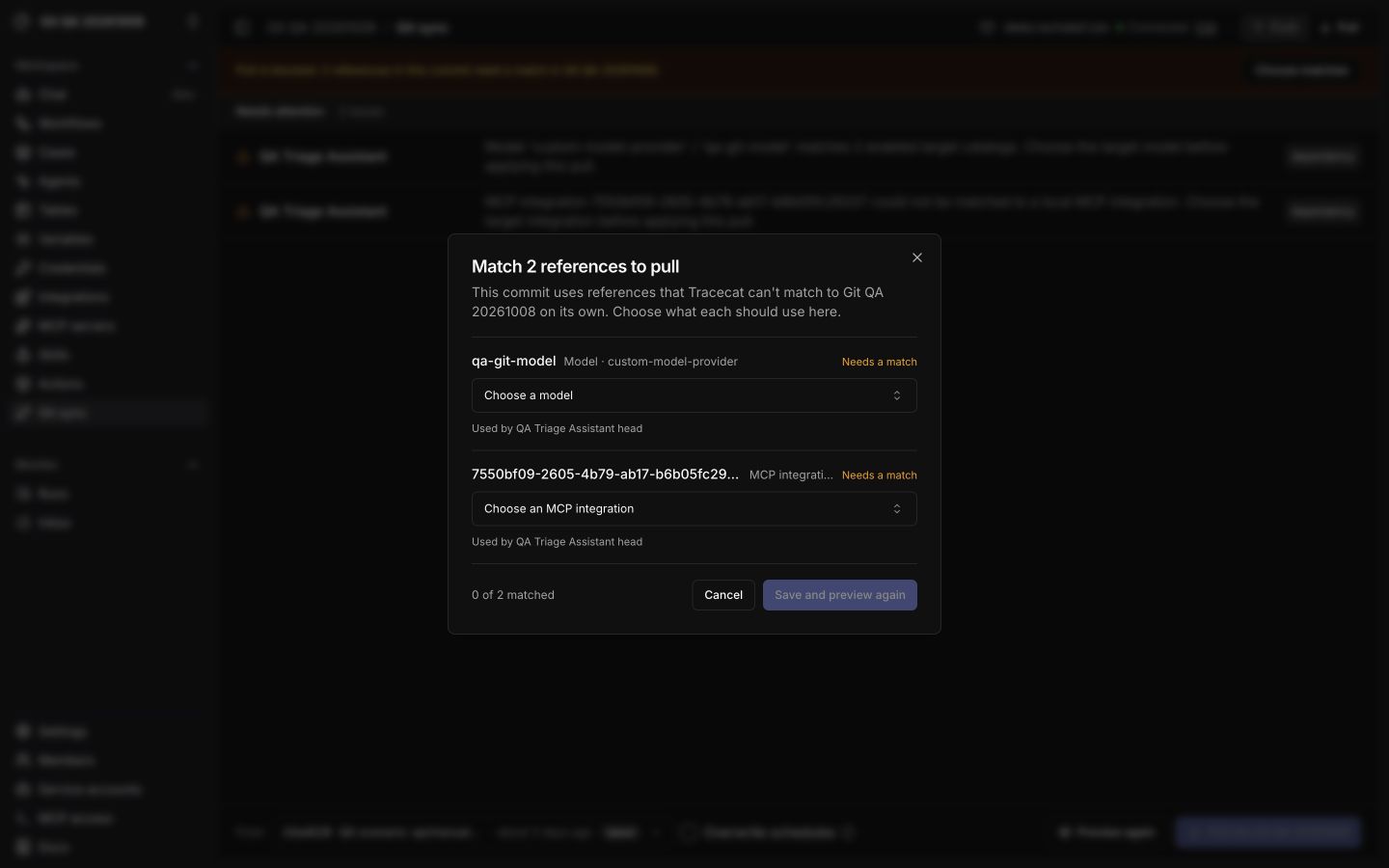Screen dimensions: 1389x868
Task: Close the Match 2 references dialog
Action: click(917, 258)
